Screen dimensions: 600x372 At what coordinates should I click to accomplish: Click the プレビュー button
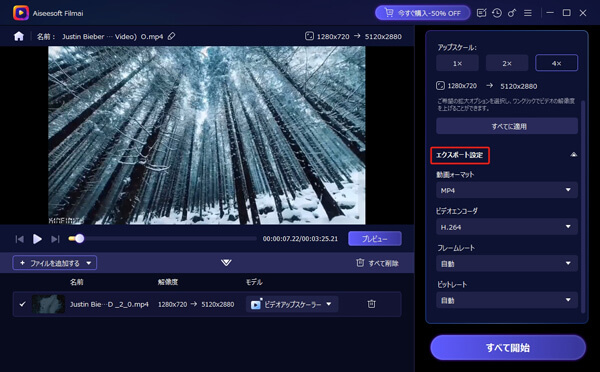pyautogui.click(x=375, y=239)
